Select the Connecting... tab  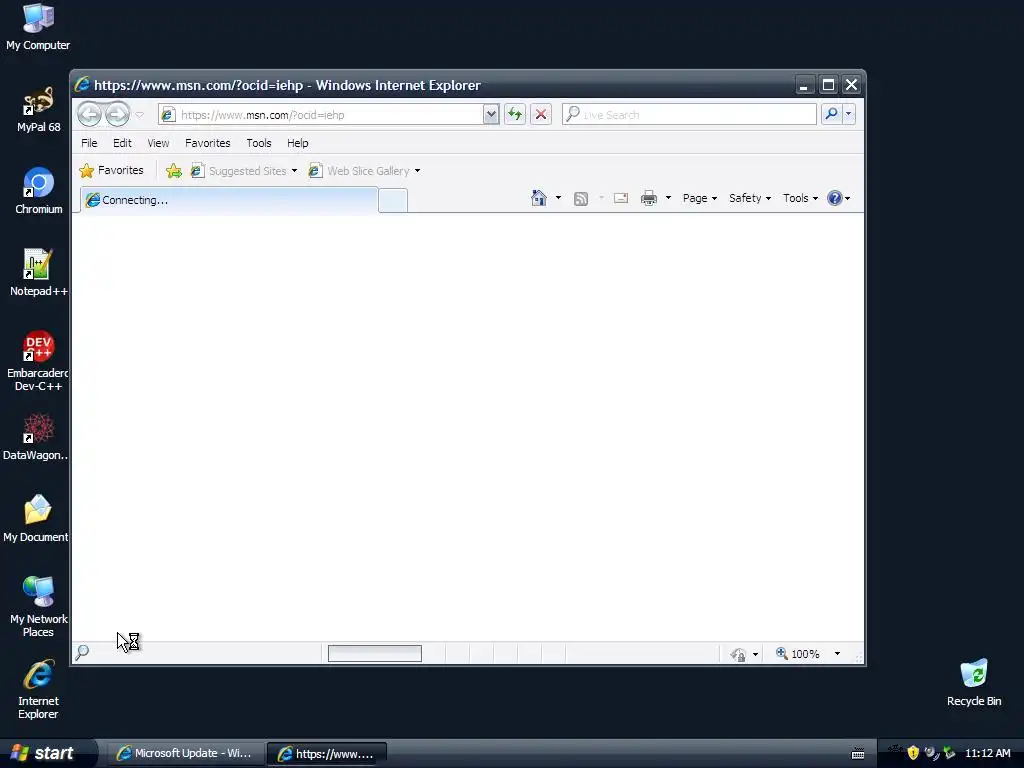(229, 200)
